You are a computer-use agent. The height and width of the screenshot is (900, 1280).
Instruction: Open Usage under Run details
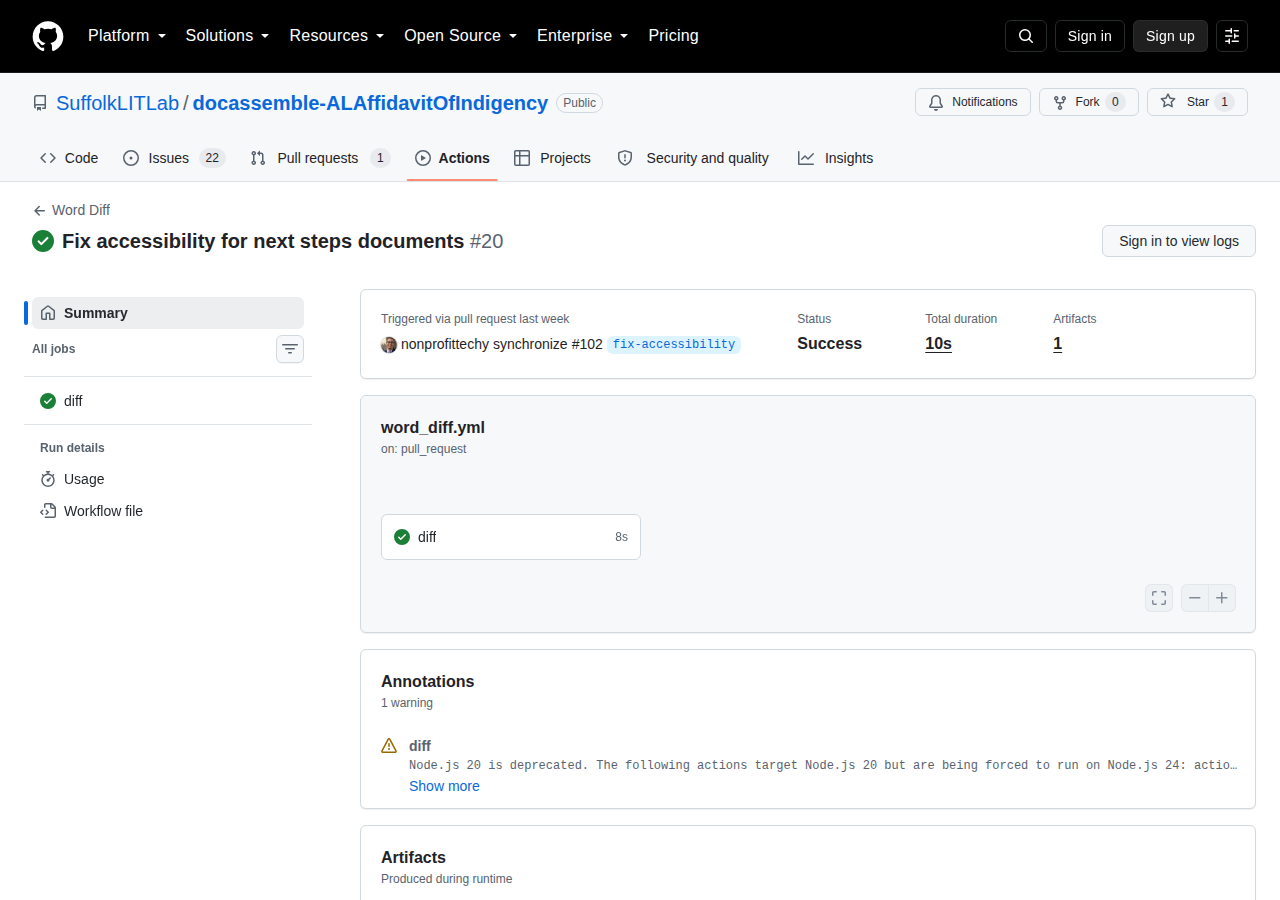click(168, 479)
